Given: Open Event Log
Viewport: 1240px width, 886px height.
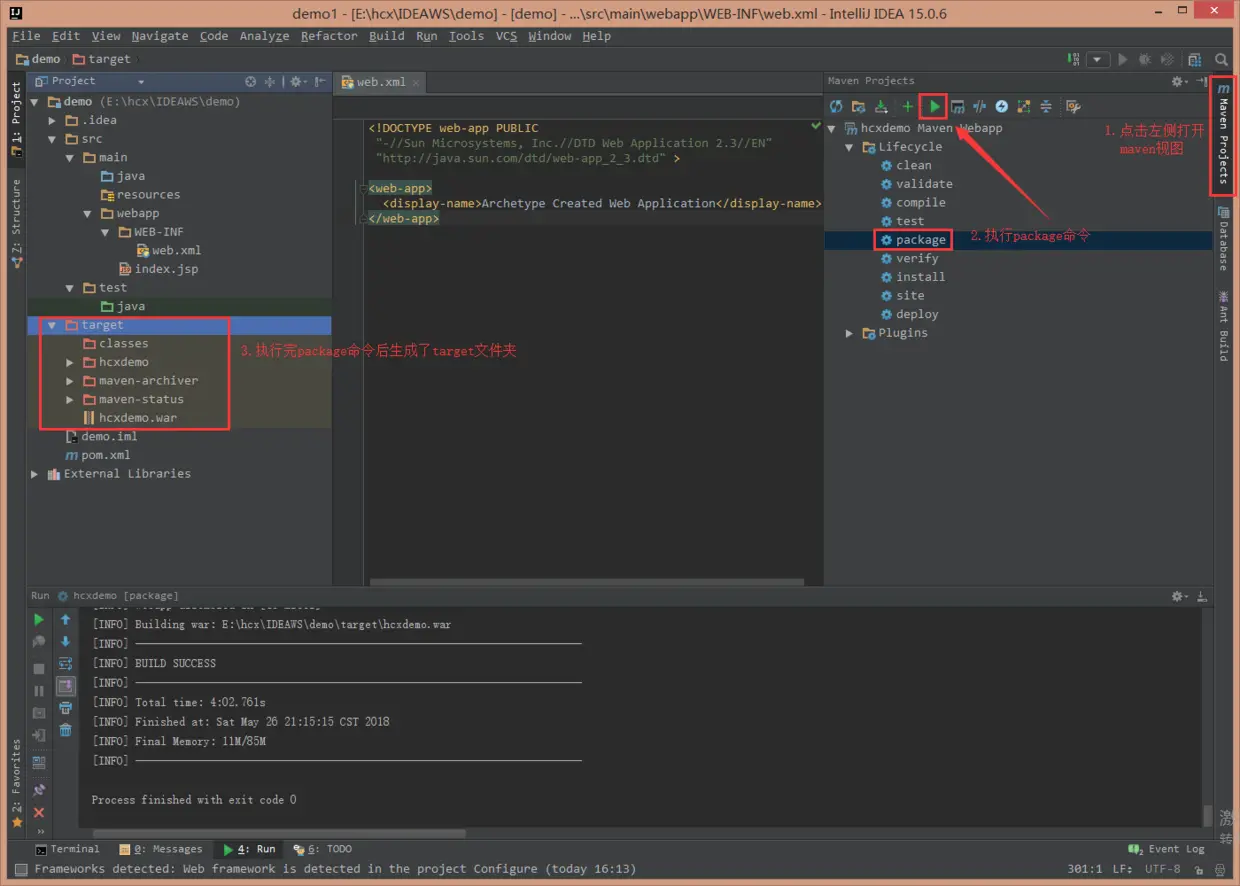Looking at the screenshot, I should pyautogui.click(x=1167, y=849).
